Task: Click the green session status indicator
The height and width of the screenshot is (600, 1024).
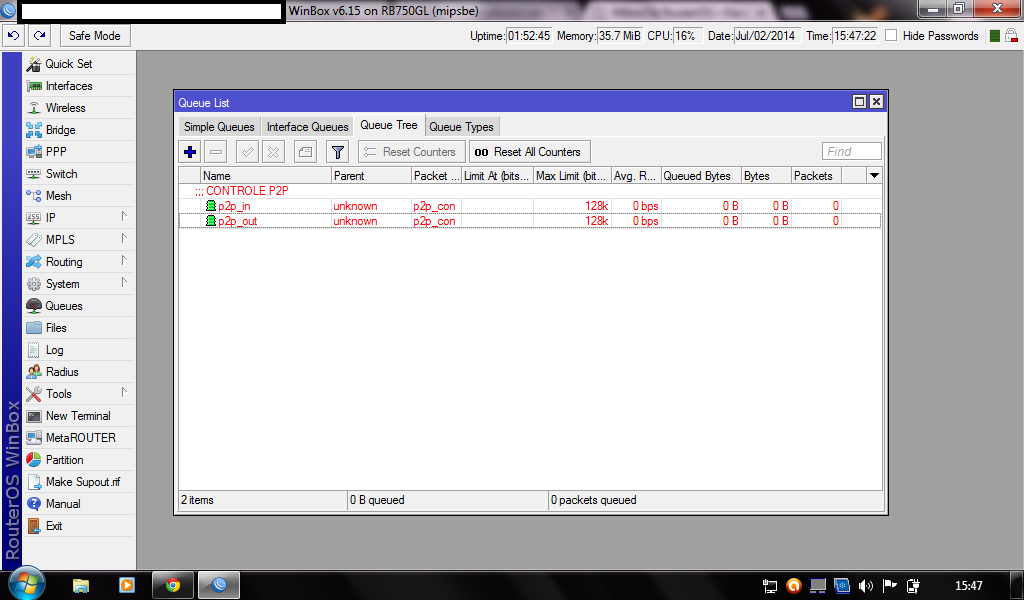Action: click(x=995, y=36)
